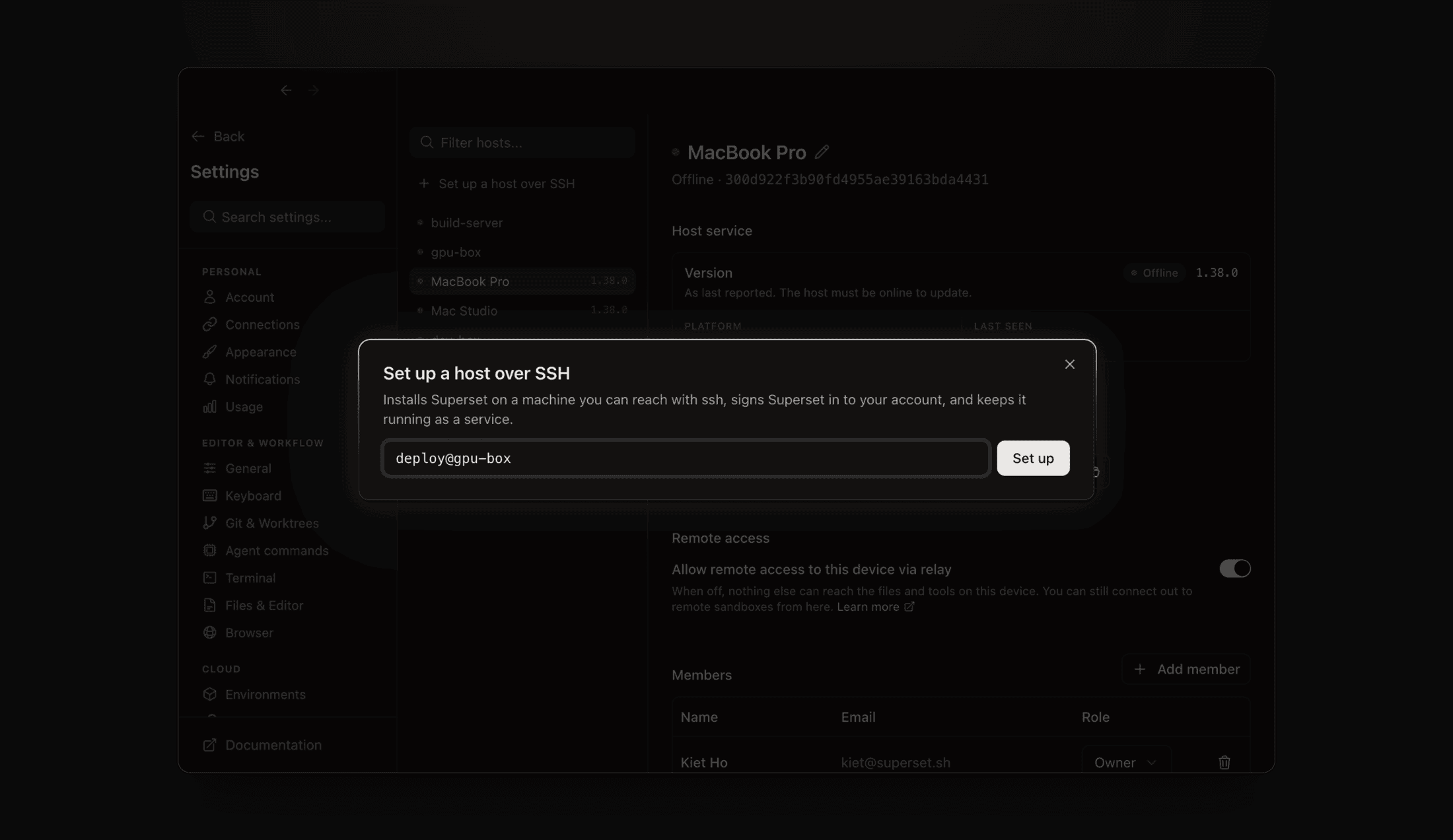This screenshot has height=840, width=1453.
Task: Focus the deploy@gpu-box SSH input field
Action: pos(686,458)
